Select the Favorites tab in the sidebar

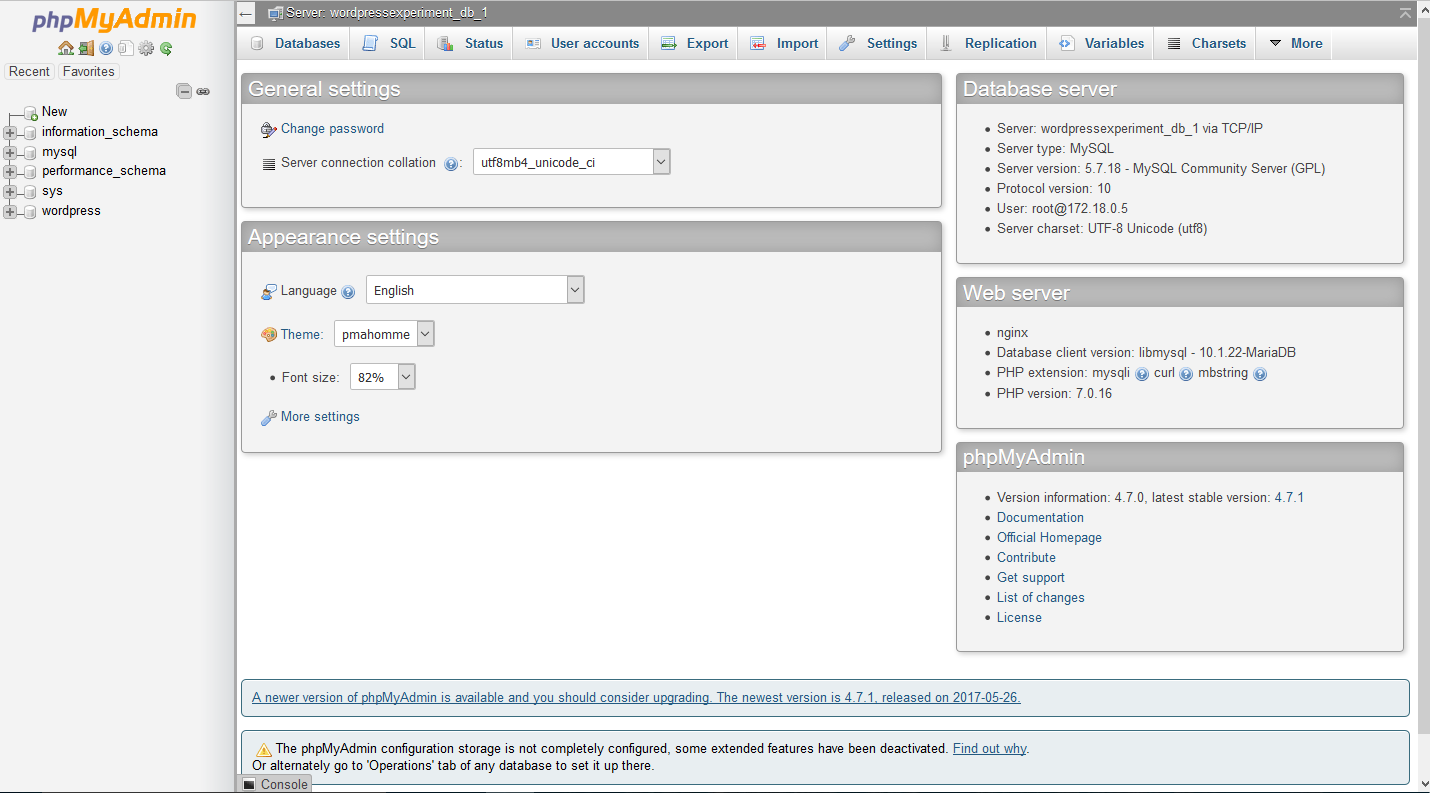pos(88,71)
